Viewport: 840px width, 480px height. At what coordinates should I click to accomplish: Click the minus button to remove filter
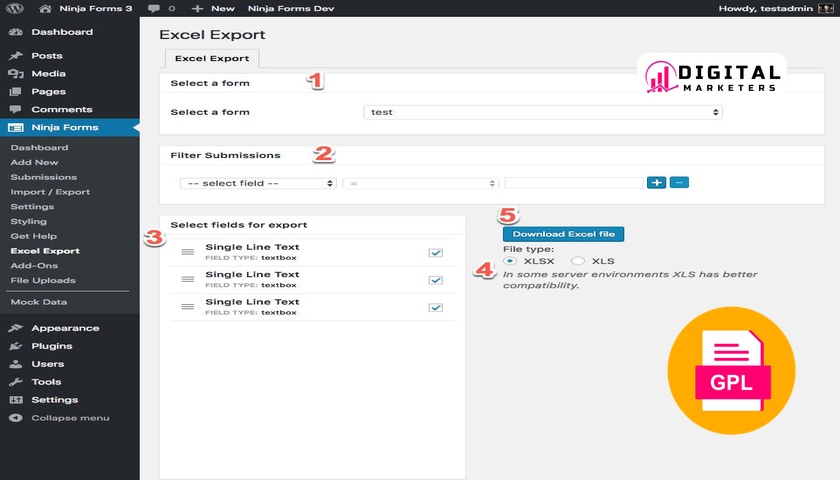tap(679, 183)
